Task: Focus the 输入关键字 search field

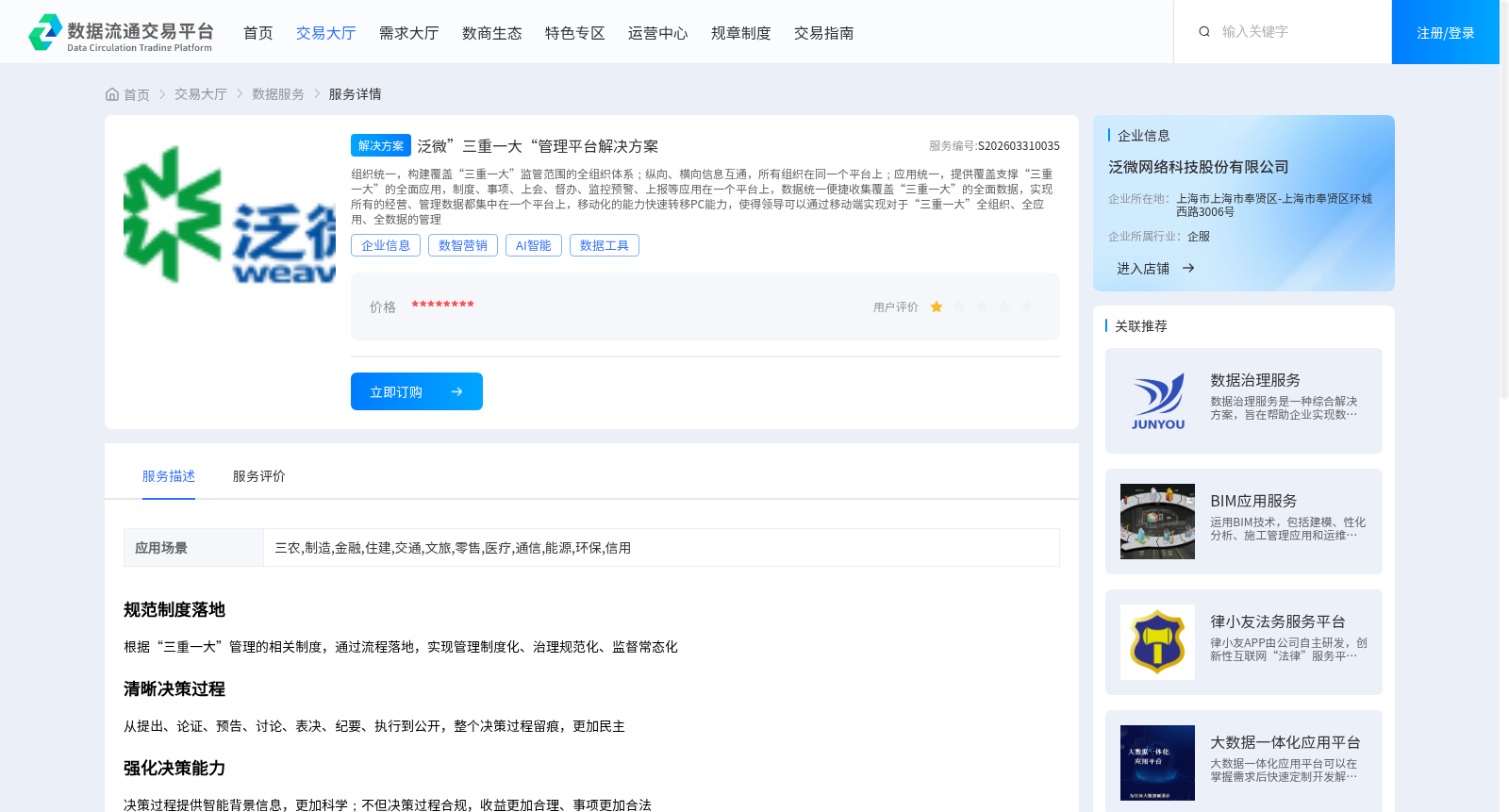Action: click(1297, 32)
